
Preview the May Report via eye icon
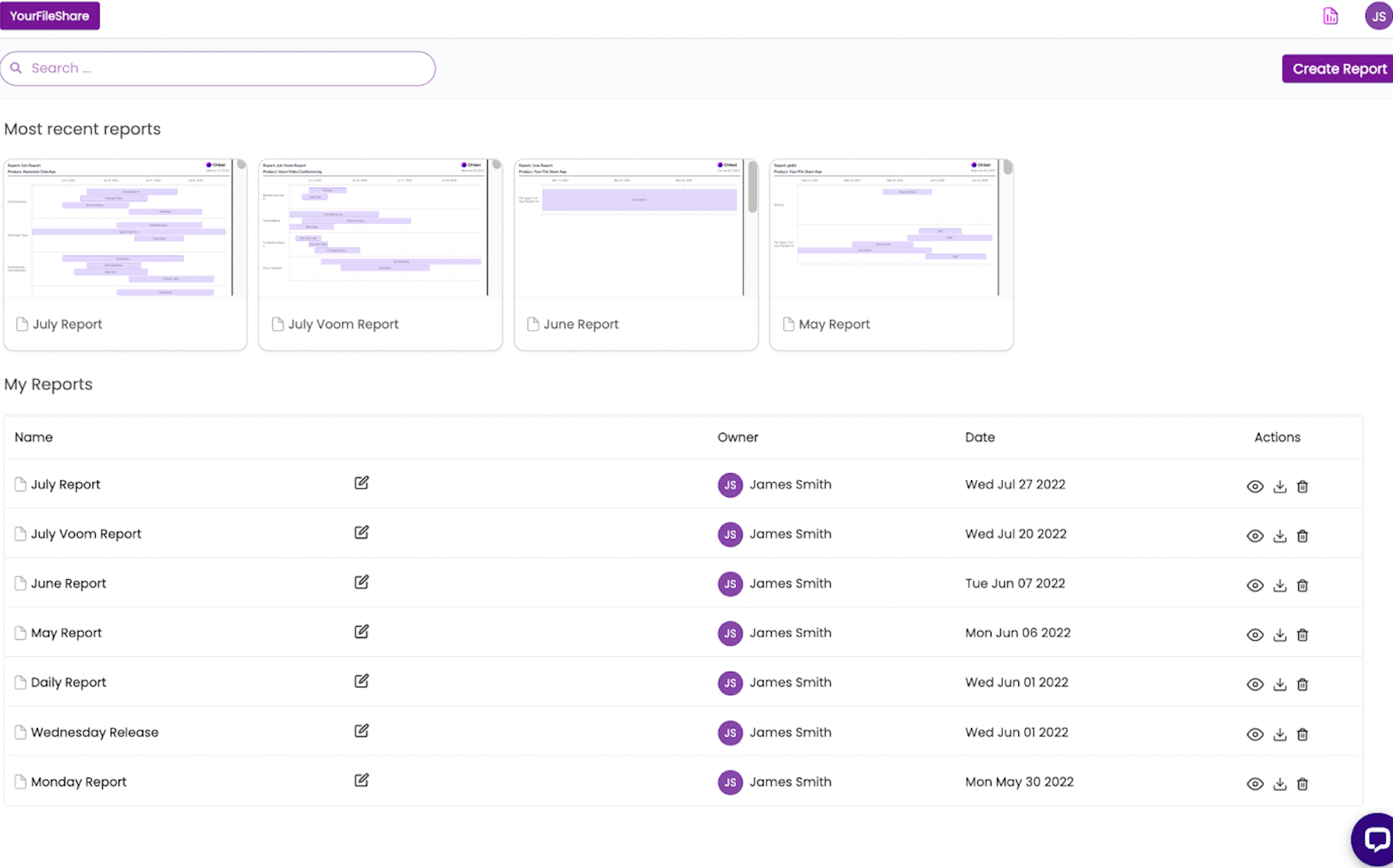coord(1255,634)
